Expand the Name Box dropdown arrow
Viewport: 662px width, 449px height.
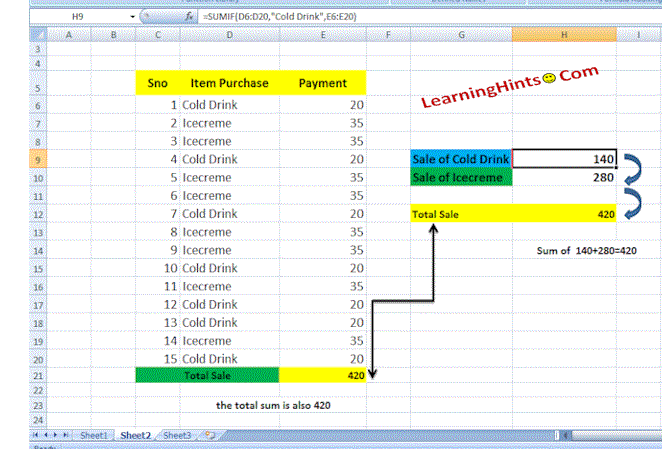click(133, 16)
